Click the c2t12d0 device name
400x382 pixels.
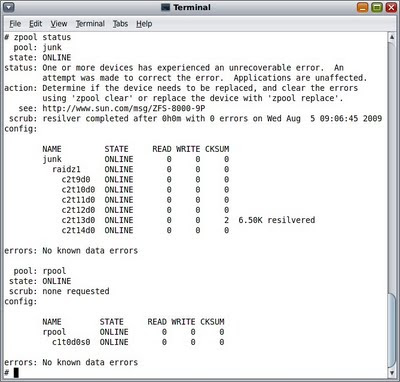78,210
